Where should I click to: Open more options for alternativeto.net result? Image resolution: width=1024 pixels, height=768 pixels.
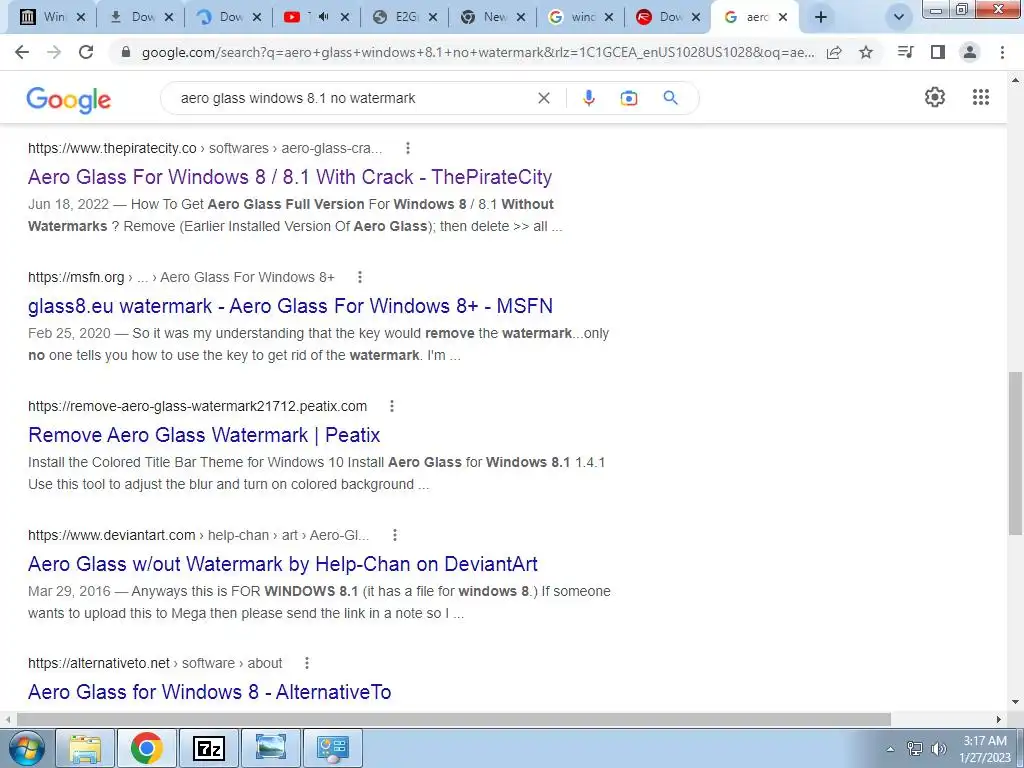tap(306, 663)
